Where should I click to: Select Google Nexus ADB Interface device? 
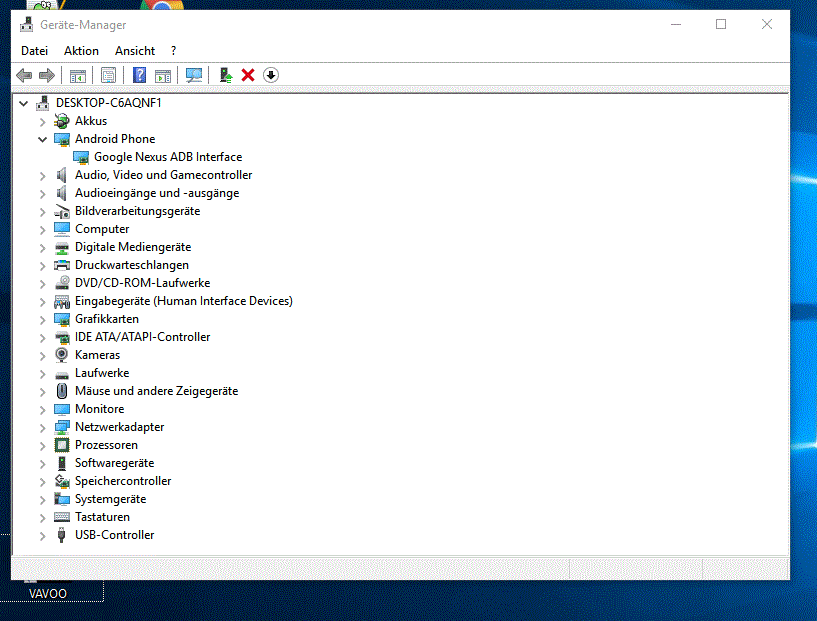click(167, 157)
